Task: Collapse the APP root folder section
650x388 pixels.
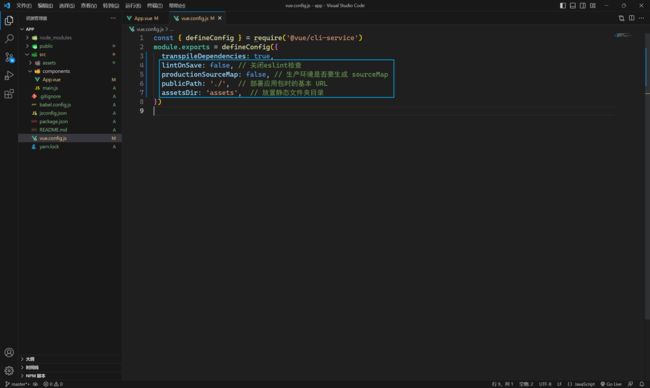Action: 70,29
